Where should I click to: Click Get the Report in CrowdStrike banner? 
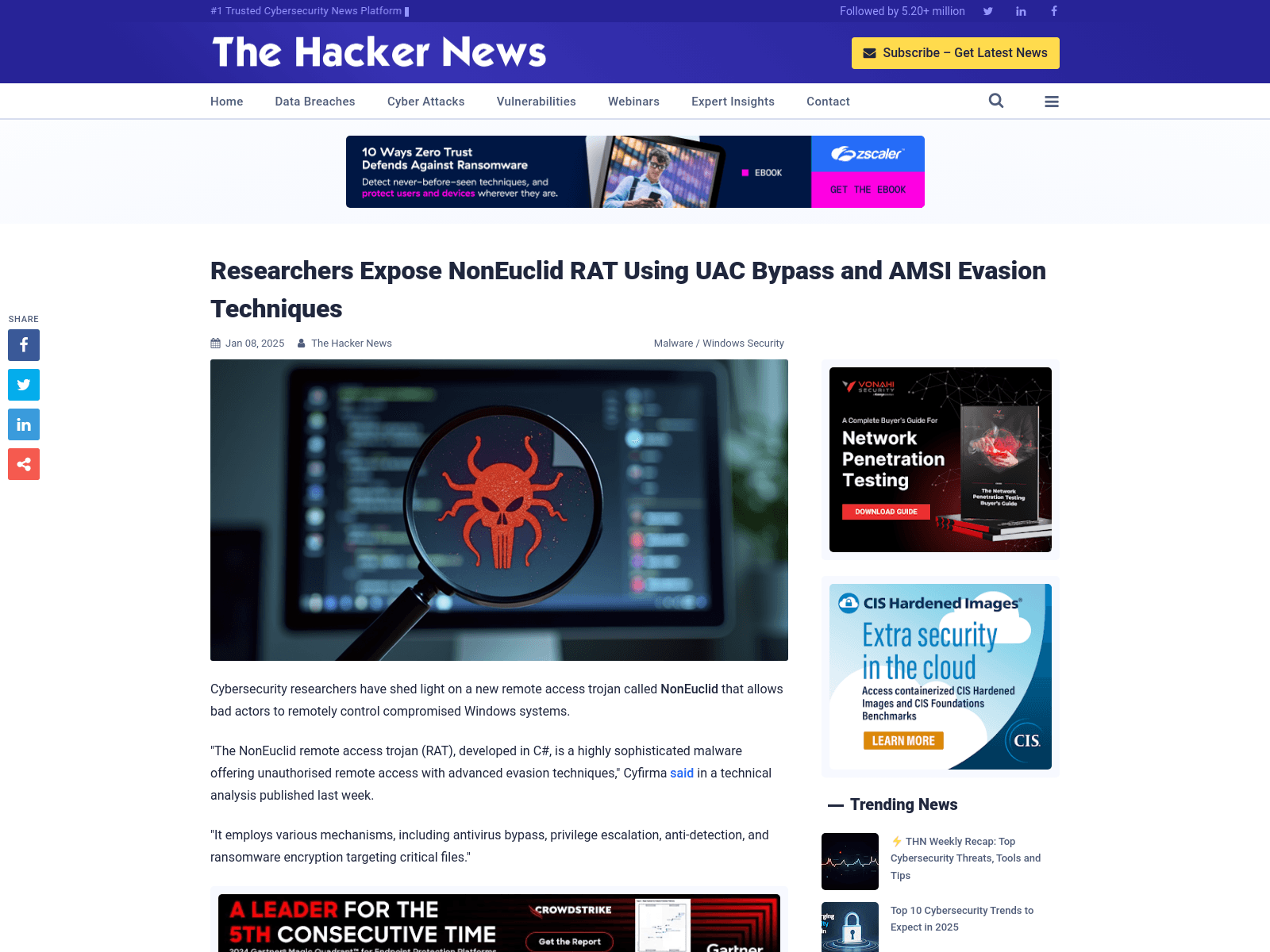570,942
